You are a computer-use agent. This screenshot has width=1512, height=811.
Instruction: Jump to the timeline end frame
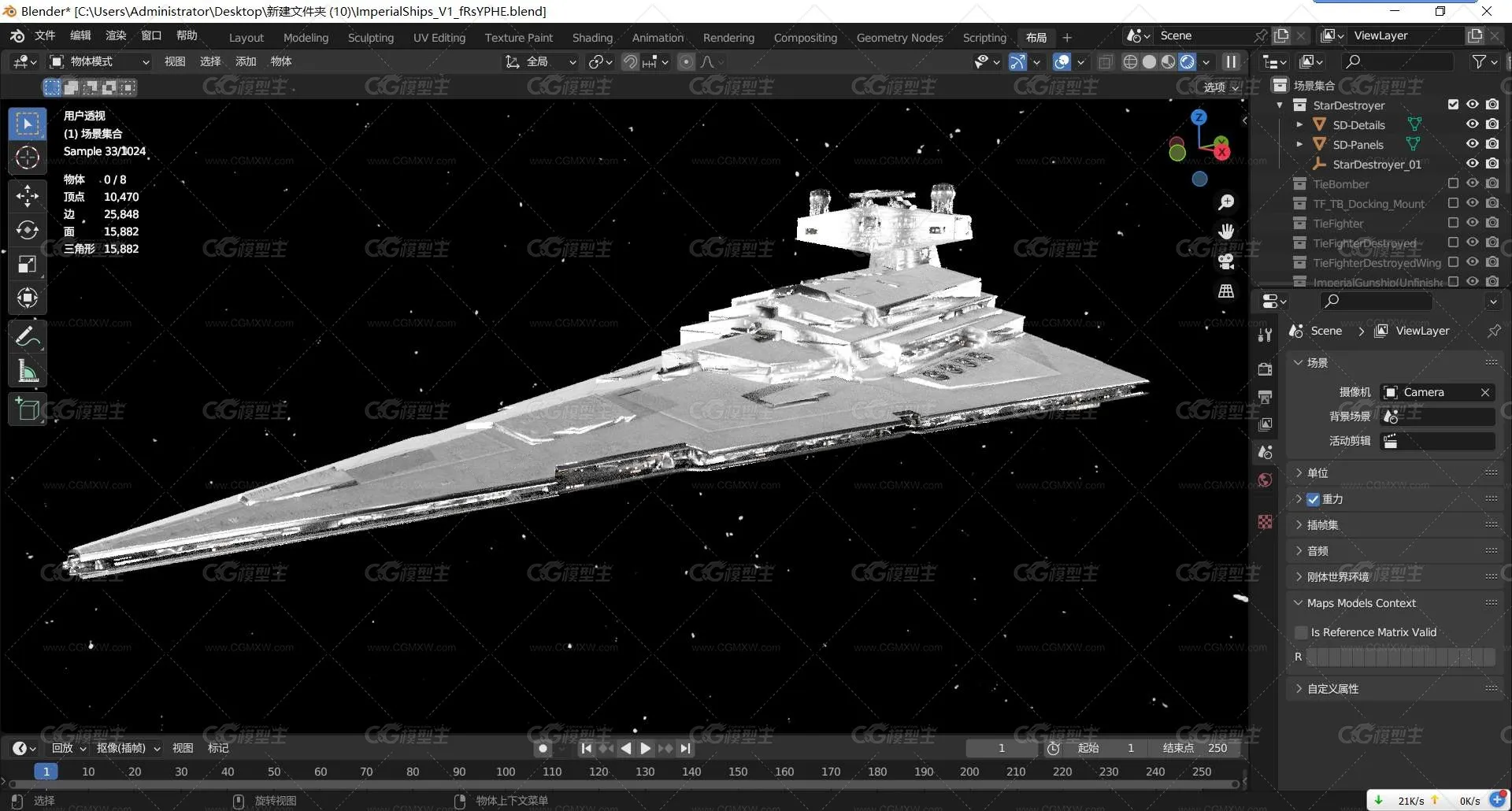pos(685,748)
